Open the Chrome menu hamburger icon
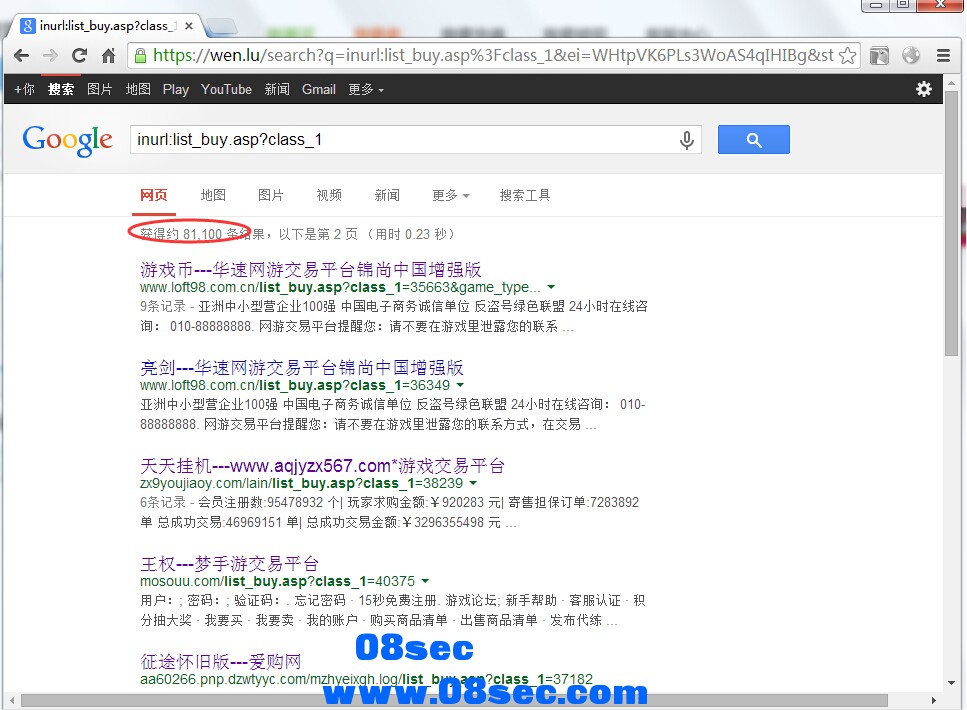Viewport: 967px width, 710px height. pyautogui.click(x=943, y=56)
